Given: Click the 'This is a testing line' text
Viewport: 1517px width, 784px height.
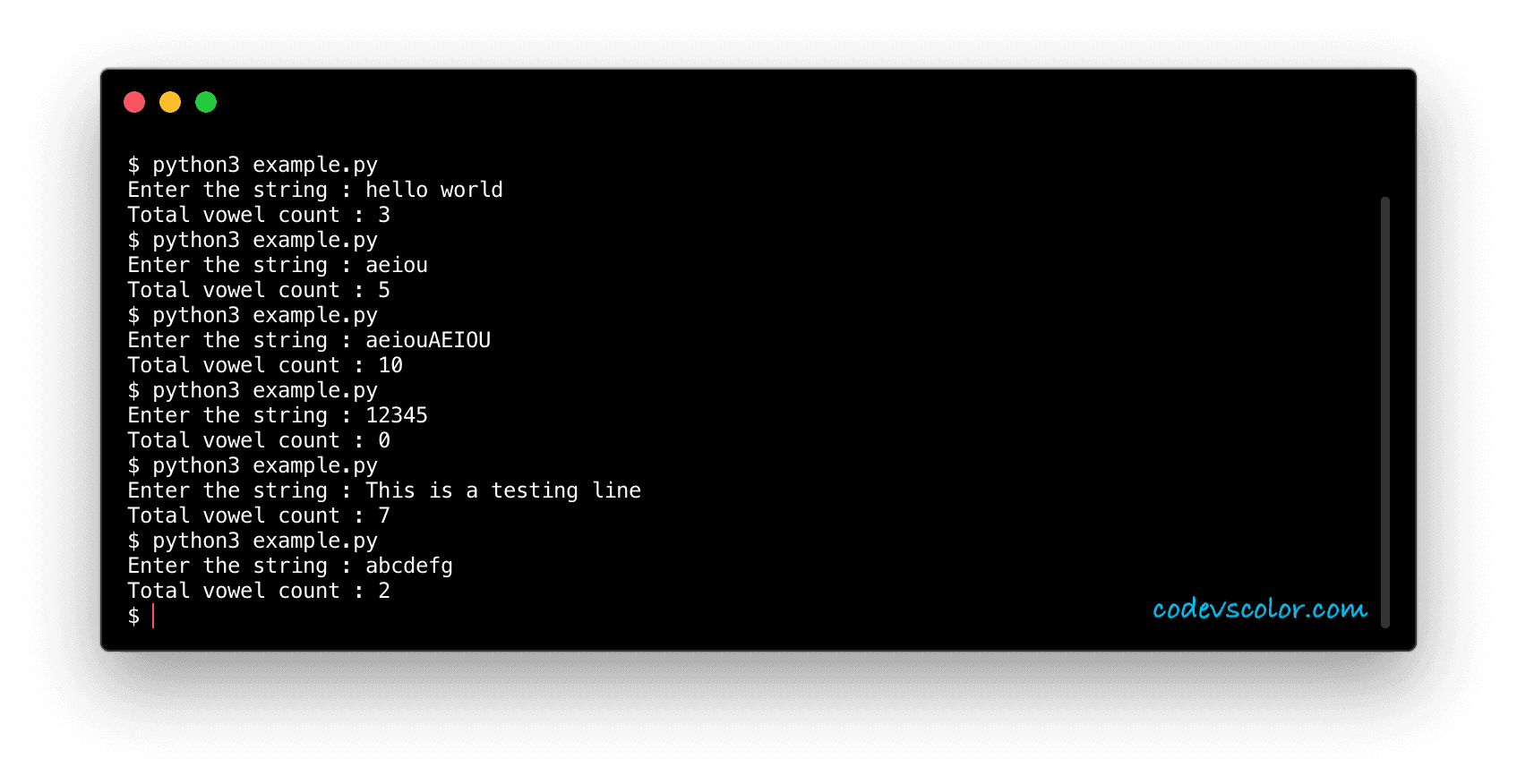Looking at the screenshot, I should tap(503, 490).
